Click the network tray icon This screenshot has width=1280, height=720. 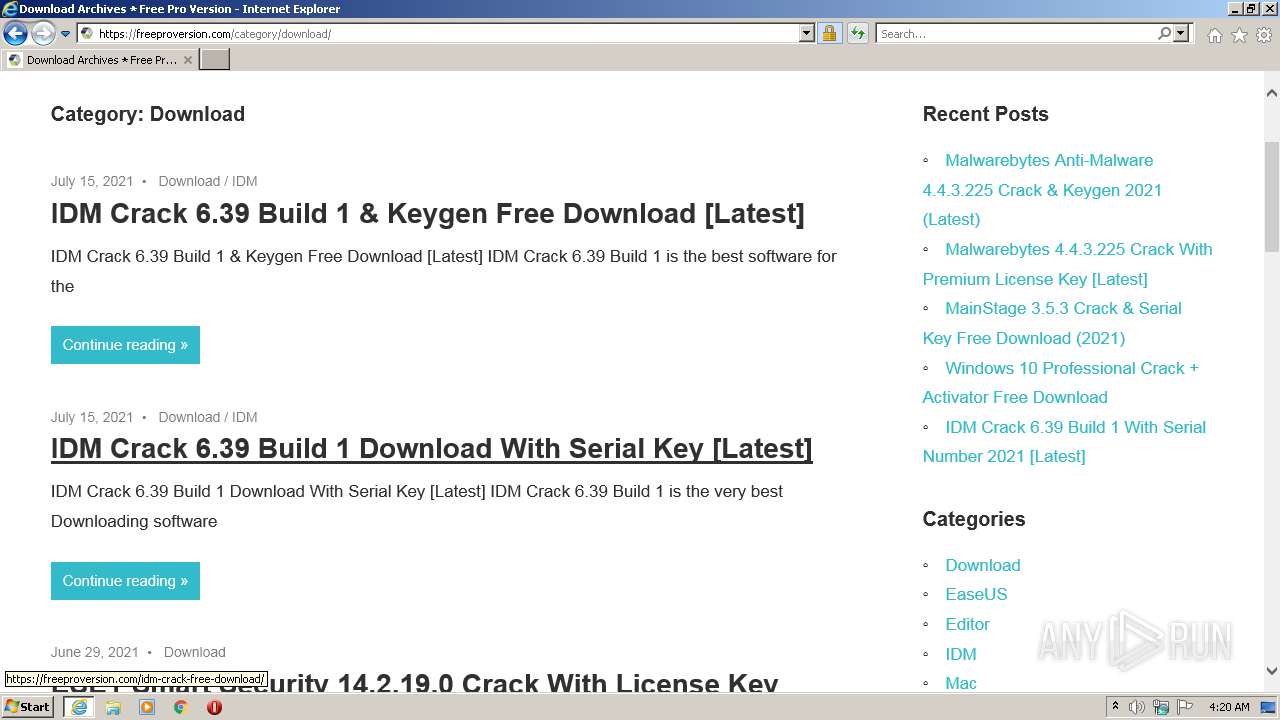click(x=1161, y=707)
